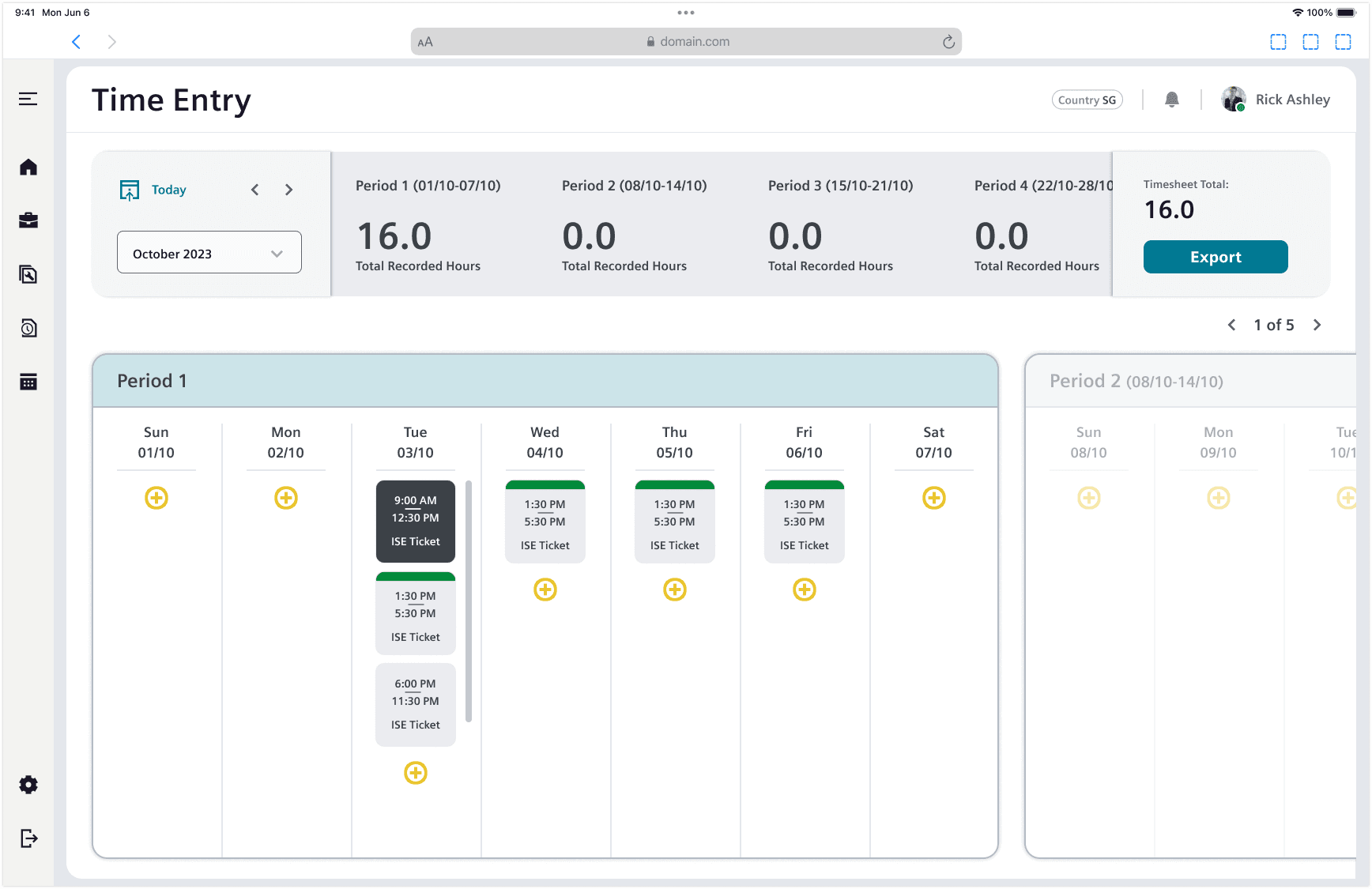This screenshot has height=889, width=1372.
Task: Open Friday 1:30 PM ISE Ticket entry
Action: point(805,522)
